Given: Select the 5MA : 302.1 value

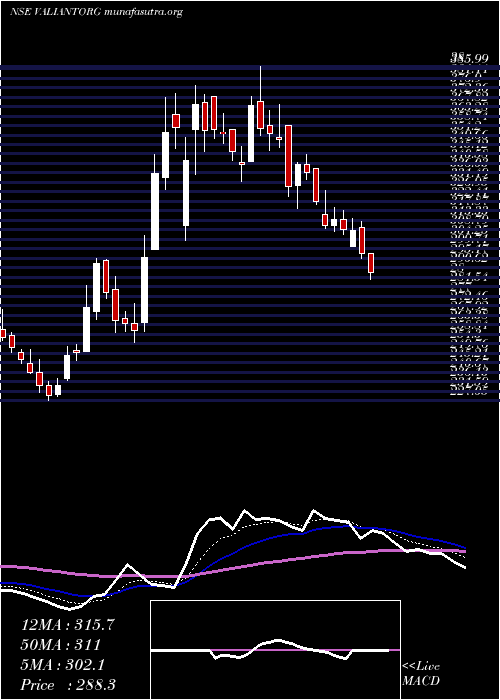Looking at the screenshot, I should 63,665.
